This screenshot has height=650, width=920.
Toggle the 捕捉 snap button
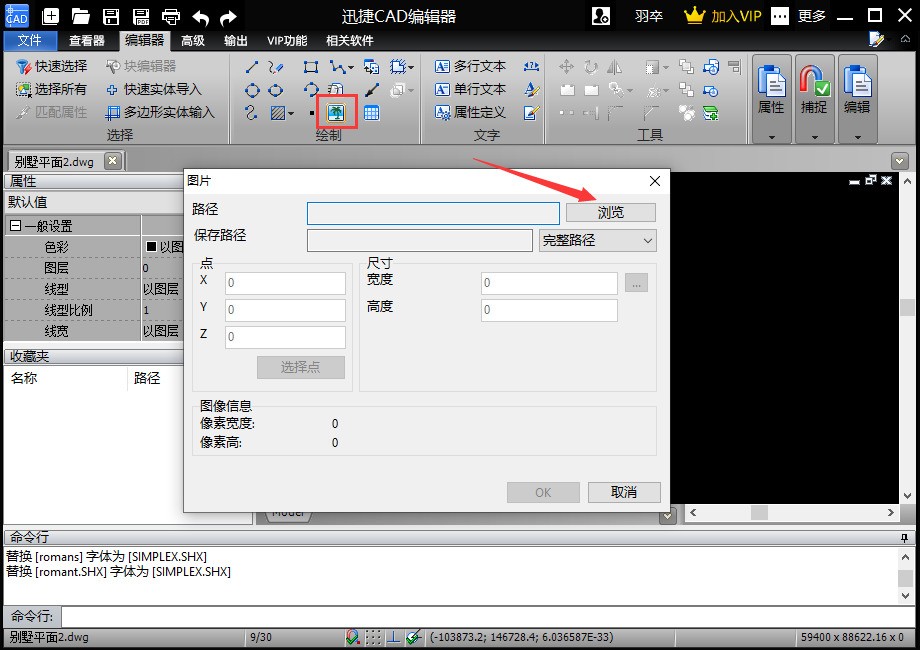[x=814, y=88]
